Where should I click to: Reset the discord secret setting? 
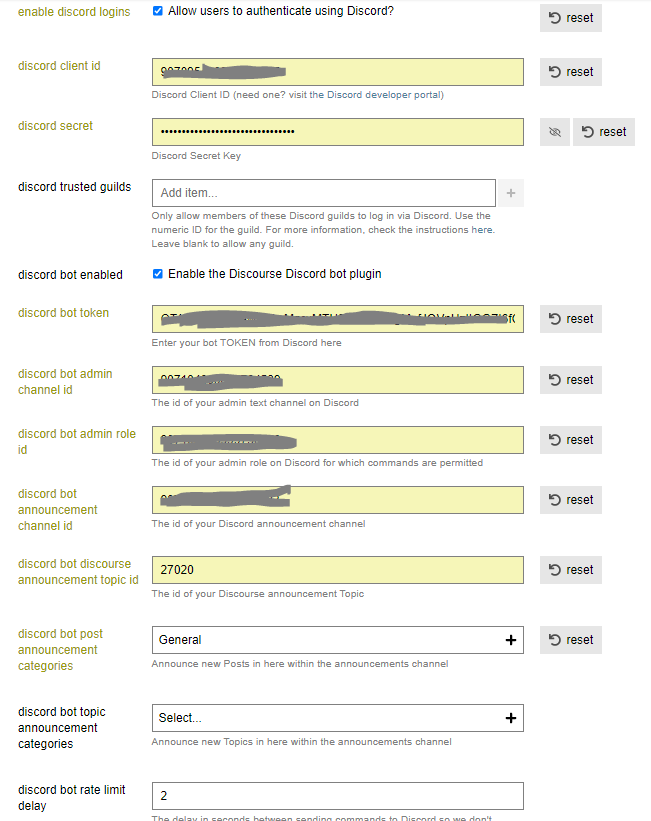603,132
